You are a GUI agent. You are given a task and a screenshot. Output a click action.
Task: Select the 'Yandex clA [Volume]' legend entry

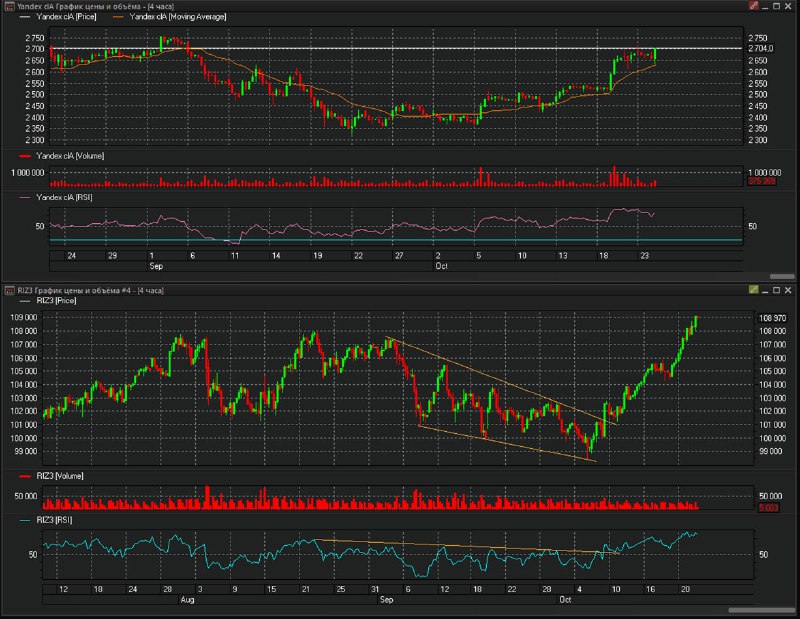pos(62,156)
